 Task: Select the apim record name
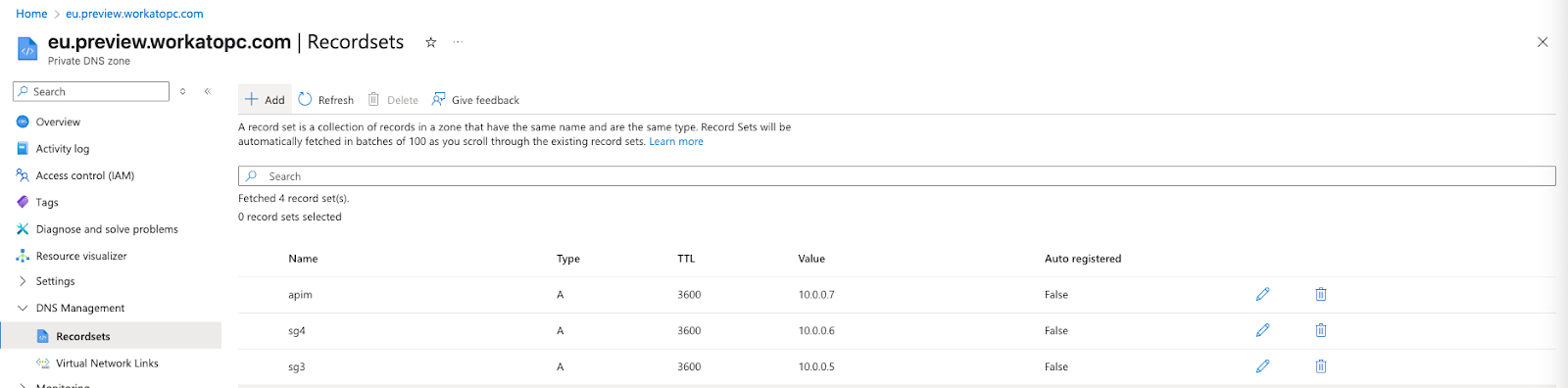coord(300,295)
